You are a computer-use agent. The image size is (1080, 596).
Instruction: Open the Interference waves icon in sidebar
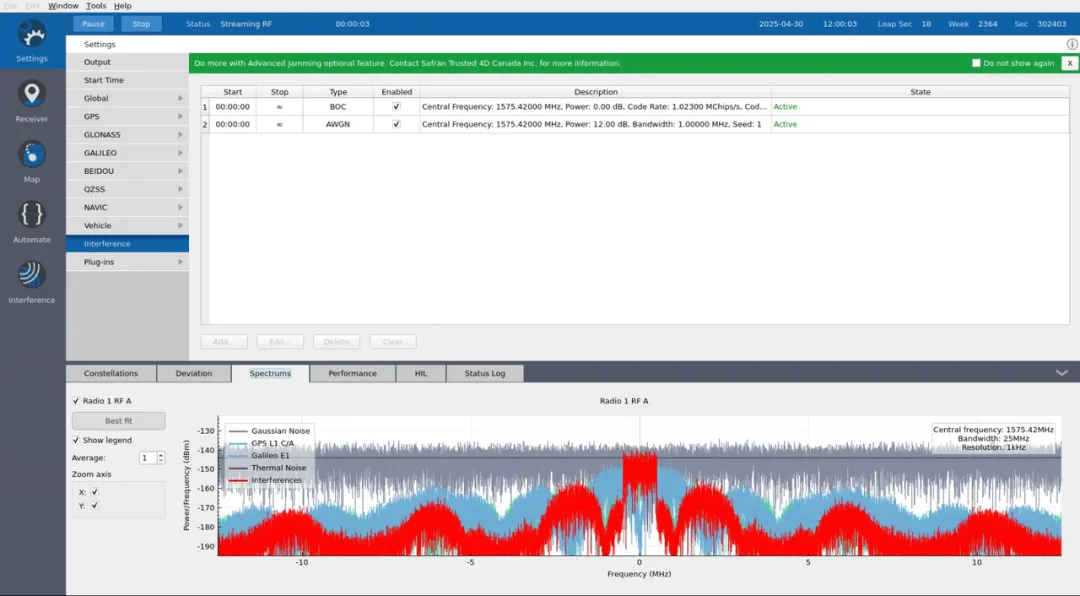click(32, 275)
